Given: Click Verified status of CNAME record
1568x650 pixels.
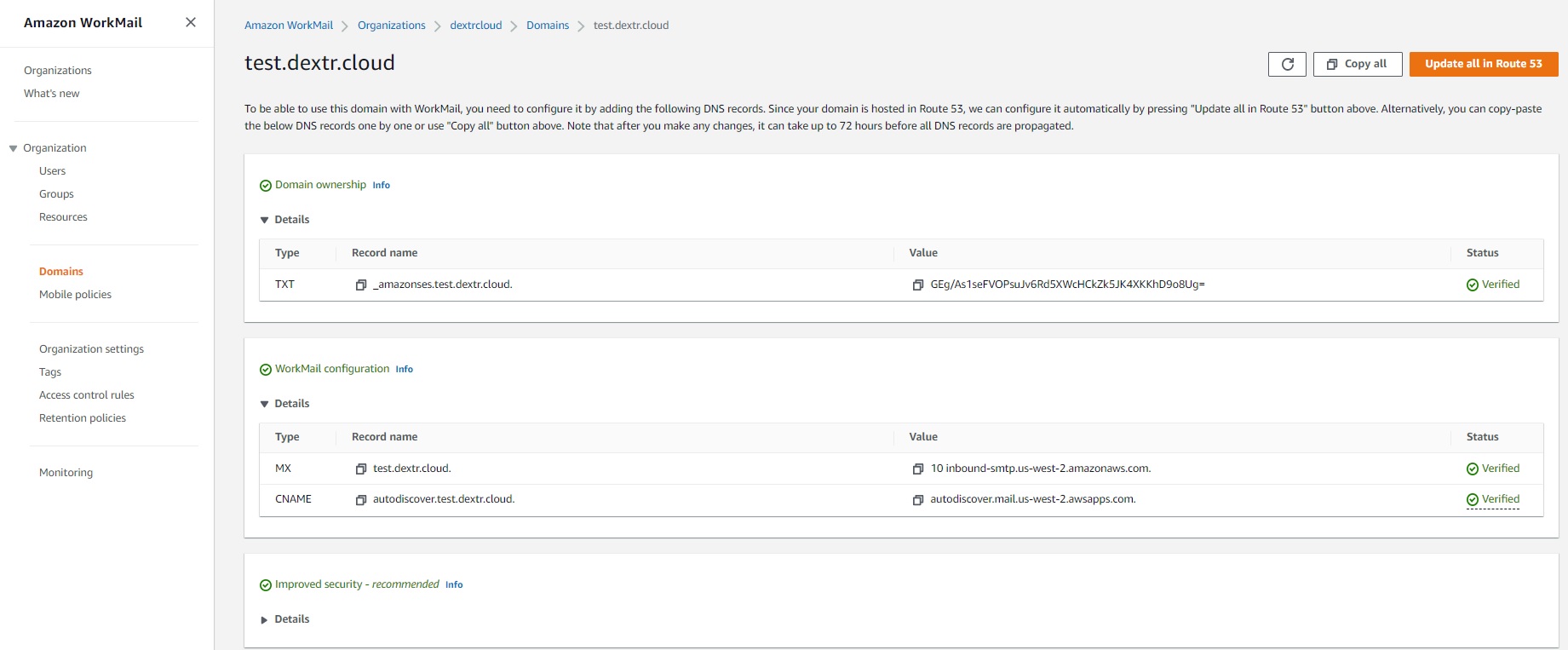Looking at the screenshot, I should (x=1493, y=499).
